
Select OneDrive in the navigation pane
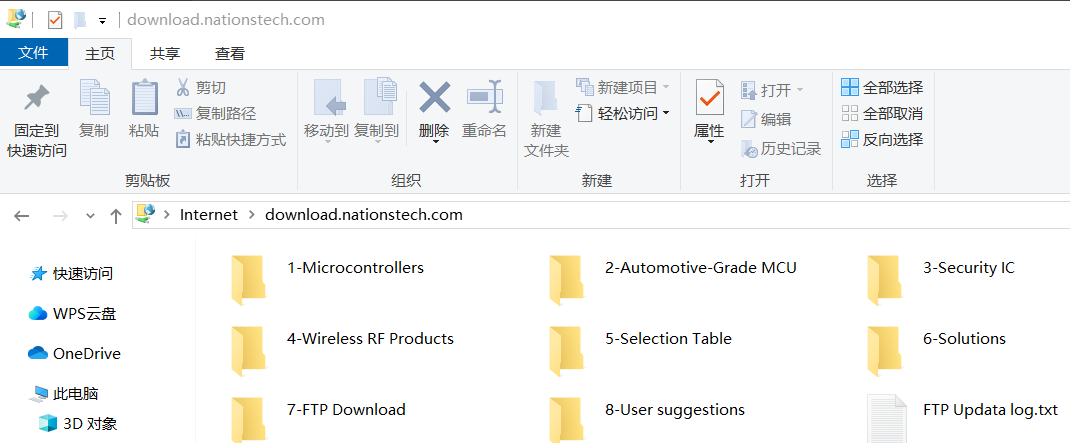pyautogui.click(x=75, y=354)
